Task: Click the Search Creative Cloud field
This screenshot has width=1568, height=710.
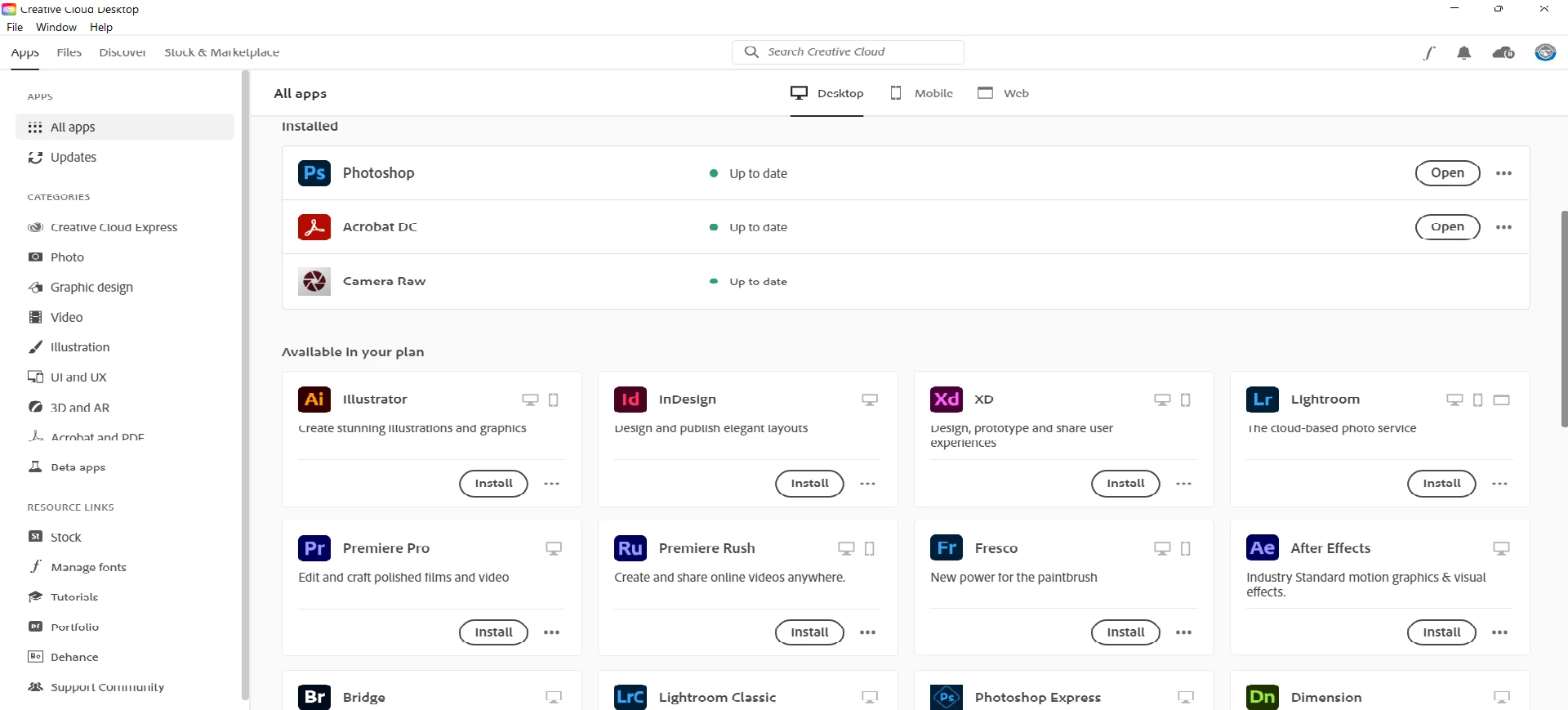Action: click(848, 52)
